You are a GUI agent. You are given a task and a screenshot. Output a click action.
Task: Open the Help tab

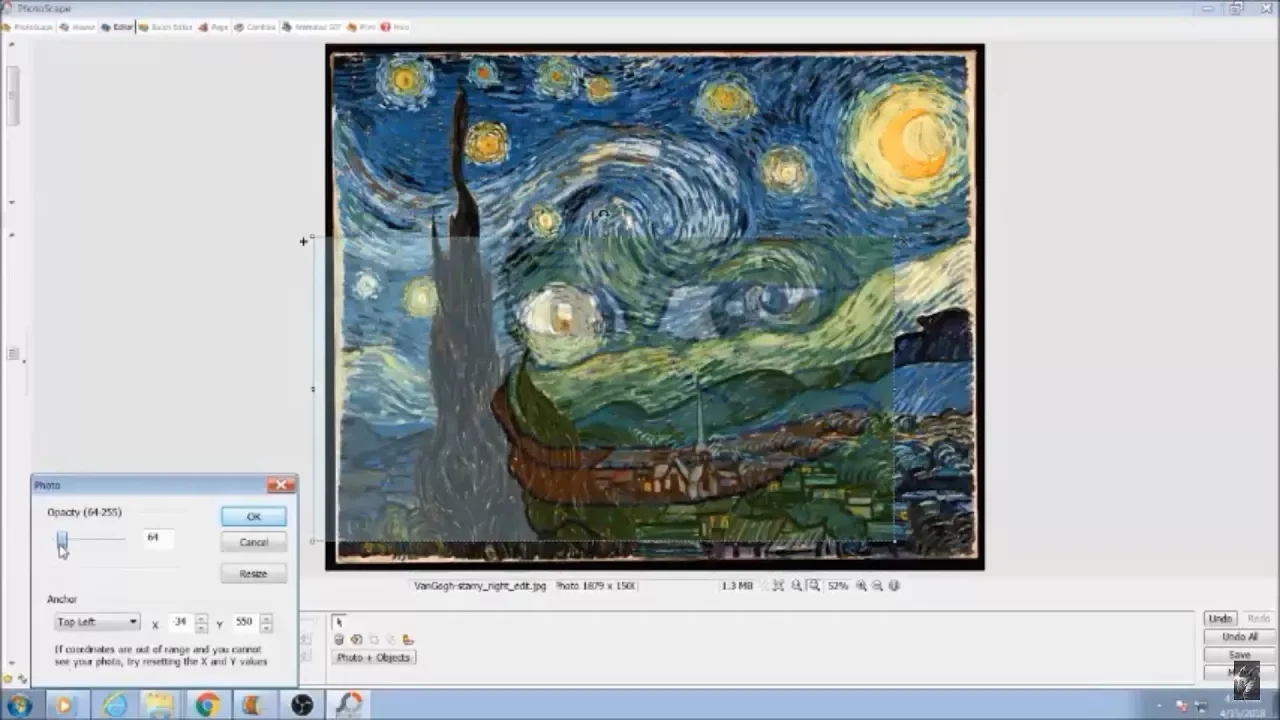[x=395, y=27]
